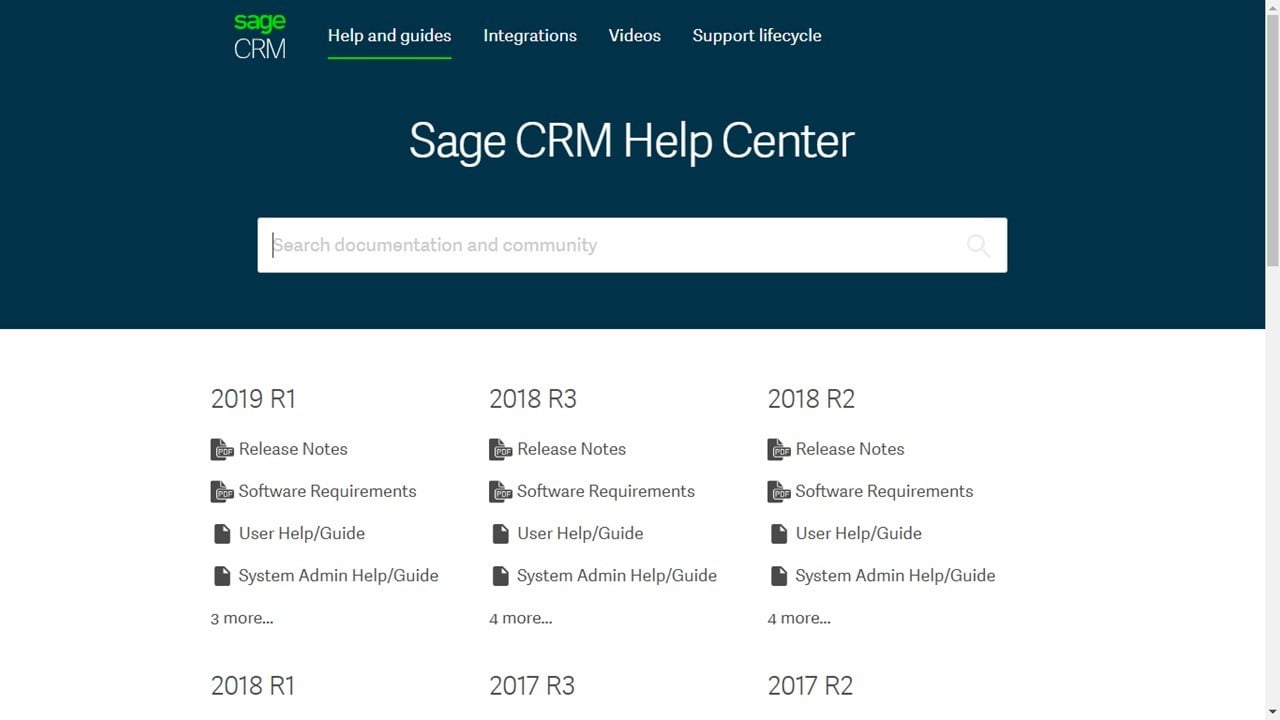Click document icon beside 2019 R1 System Admin Help/Guide
This screenshot has width=1280, height=720.
click(222, 576)
